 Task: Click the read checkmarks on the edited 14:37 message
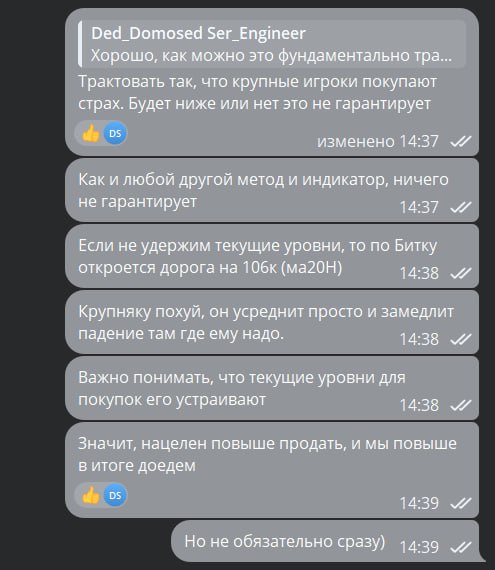(x=460, y=141)
